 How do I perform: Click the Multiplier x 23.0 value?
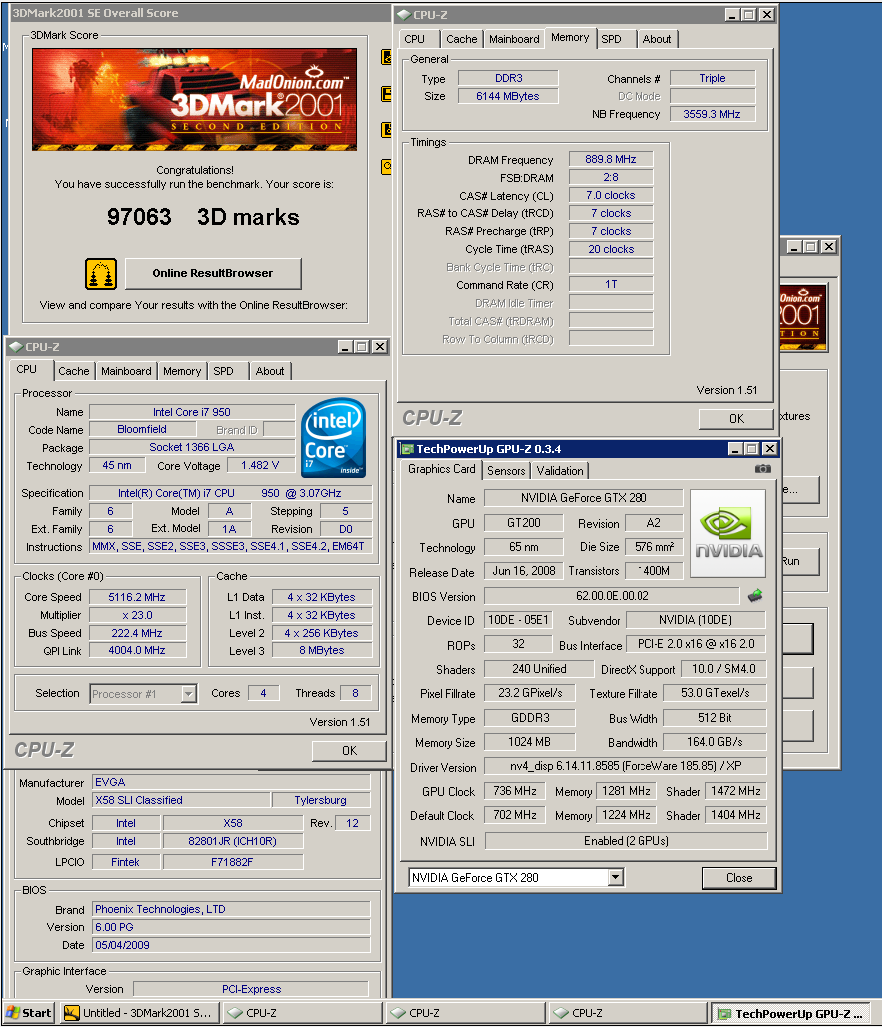click(138, 616)
